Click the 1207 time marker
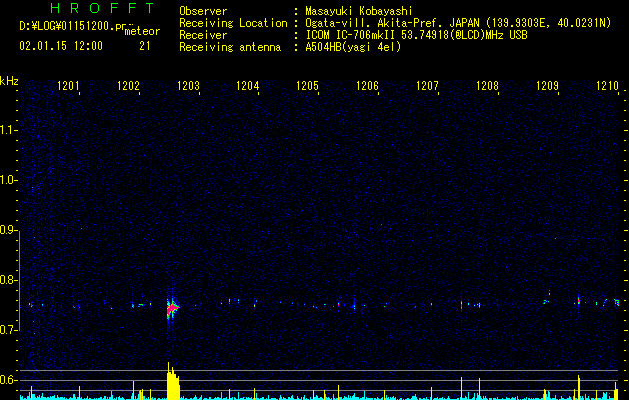This screenshot has height=400, width=629. pyautogui.click(x=427, y=85)
